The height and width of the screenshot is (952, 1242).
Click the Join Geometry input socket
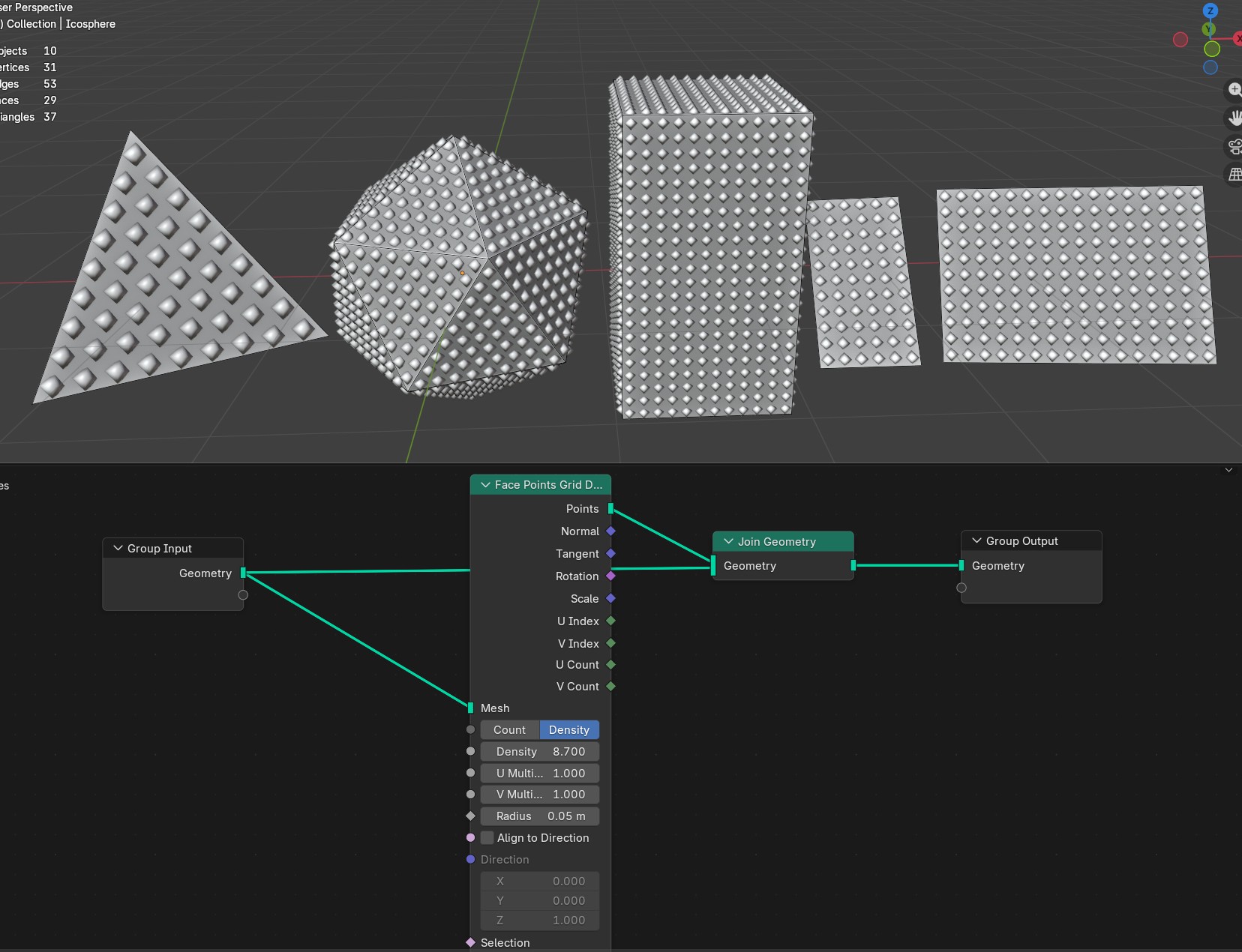712,565
